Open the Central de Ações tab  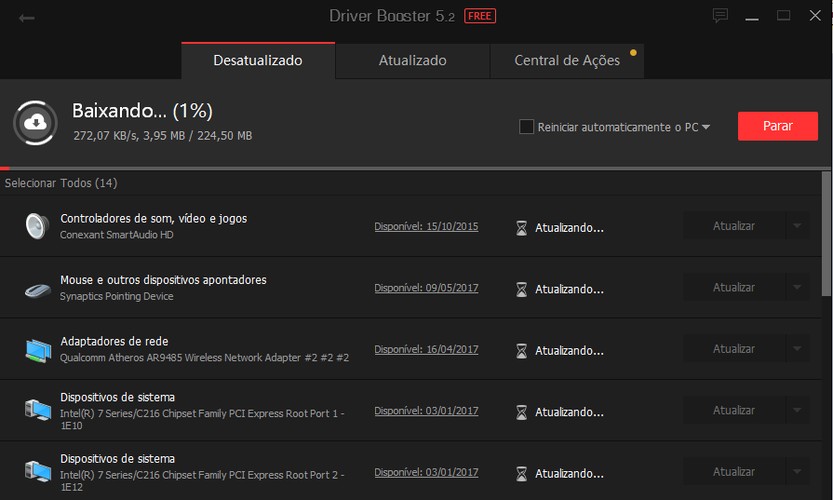[567, 61]
